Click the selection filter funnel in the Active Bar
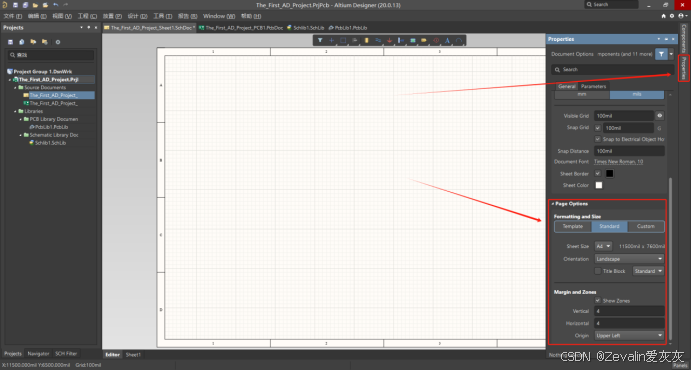The width and height of the screenshot is (692, 371). [x=320, y=41]
